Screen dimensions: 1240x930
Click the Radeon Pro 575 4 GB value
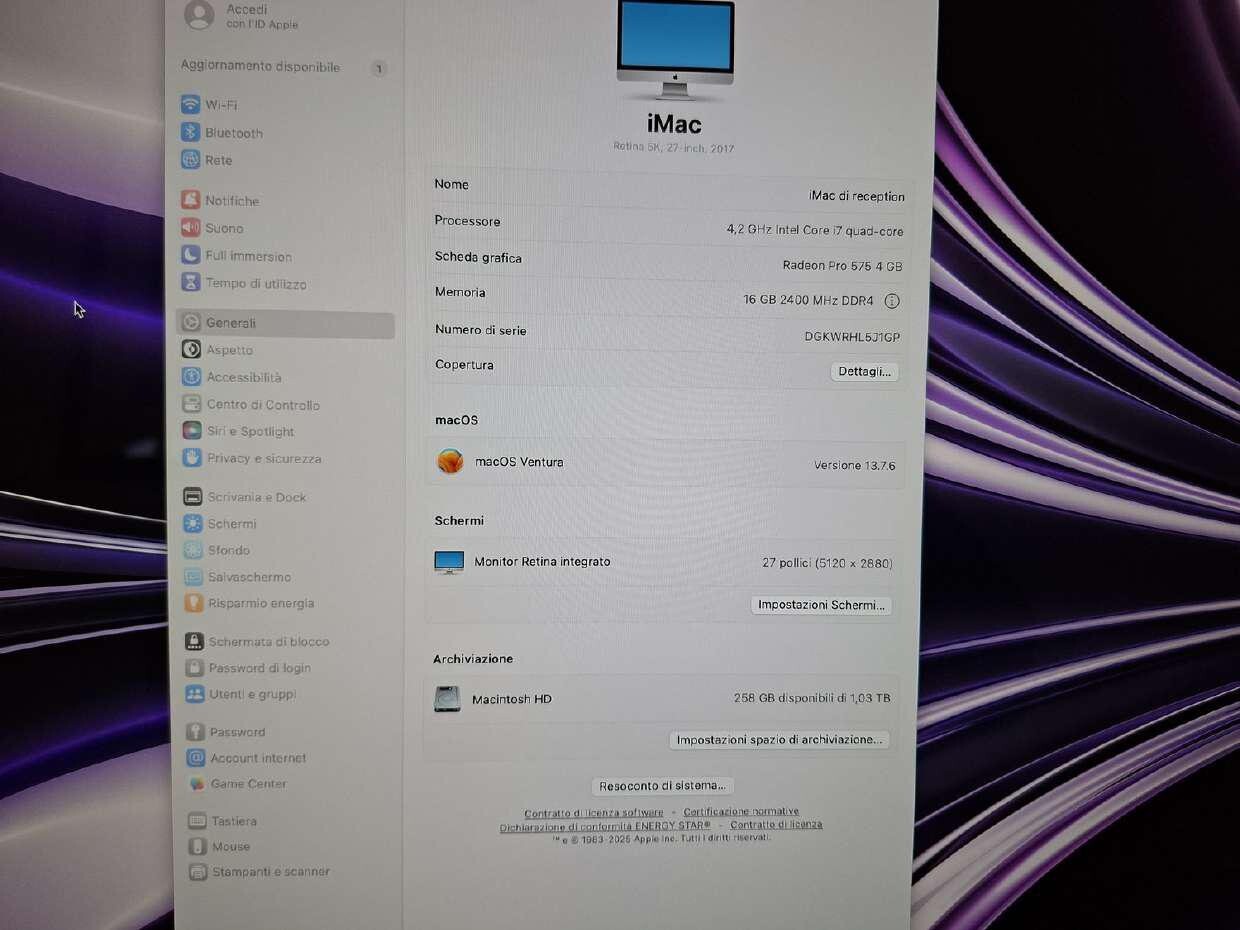(x=842, y=266)
